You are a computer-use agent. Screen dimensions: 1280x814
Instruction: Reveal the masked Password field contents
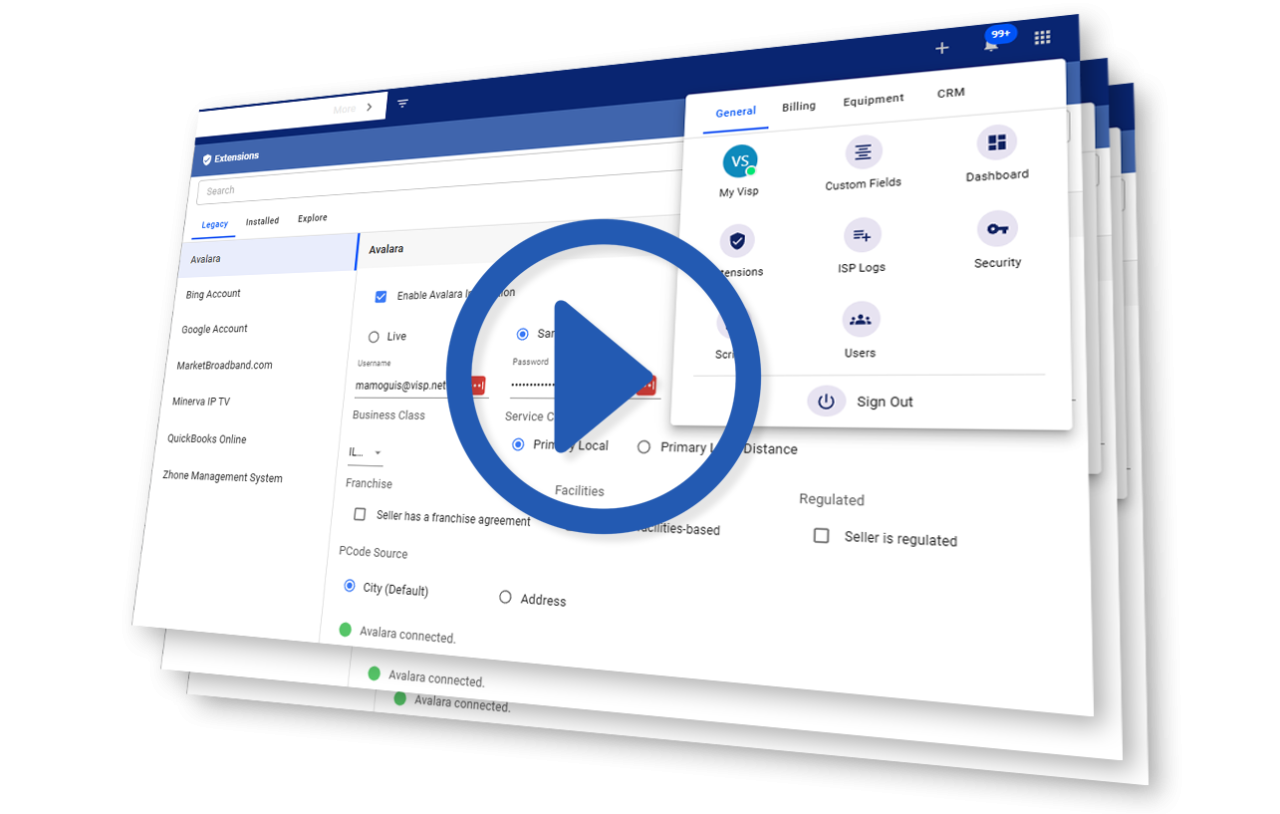646,383
